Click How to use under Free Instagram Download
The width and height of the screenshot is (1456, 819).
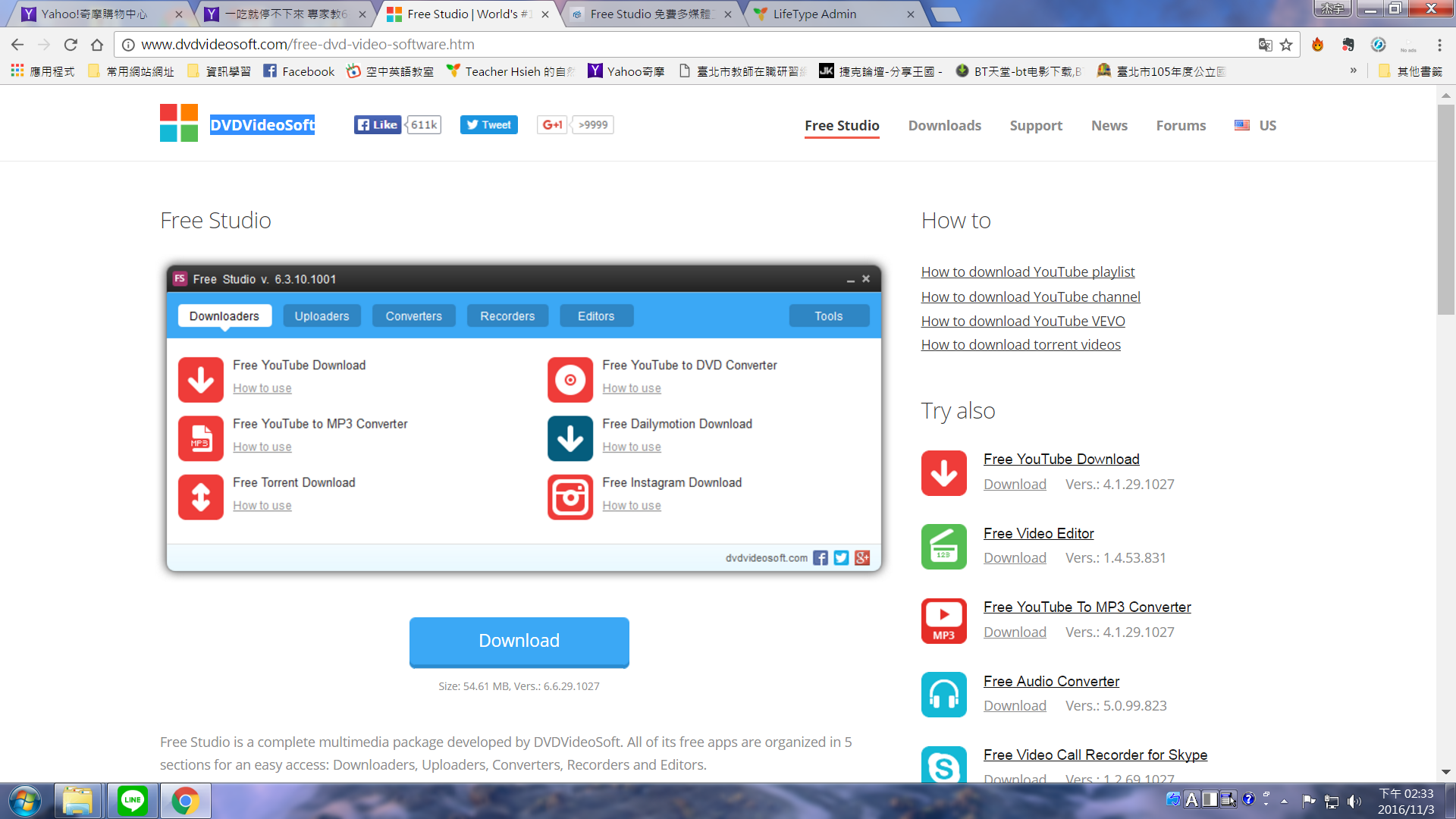632,505
